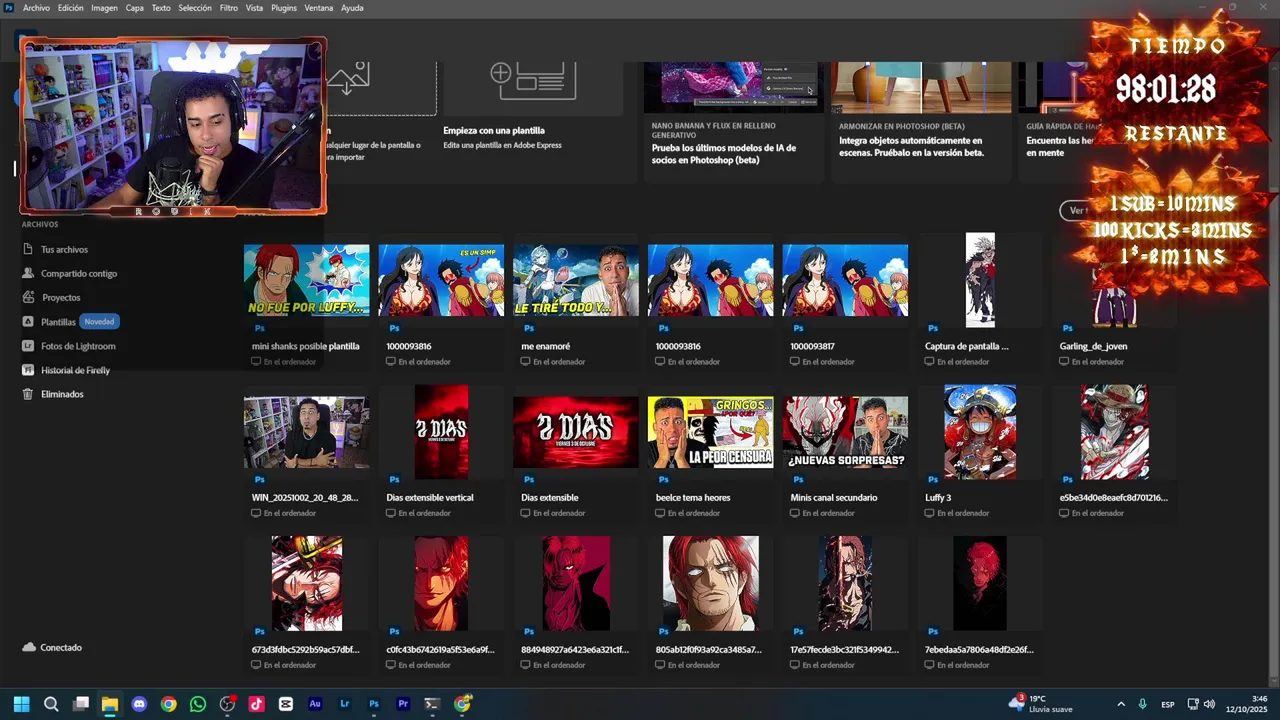Click the c0fc43b6742619a5f53e6a9f file name
This screenshot has width=1280, height=720.
pyautogui.click(x=440, y=650)
